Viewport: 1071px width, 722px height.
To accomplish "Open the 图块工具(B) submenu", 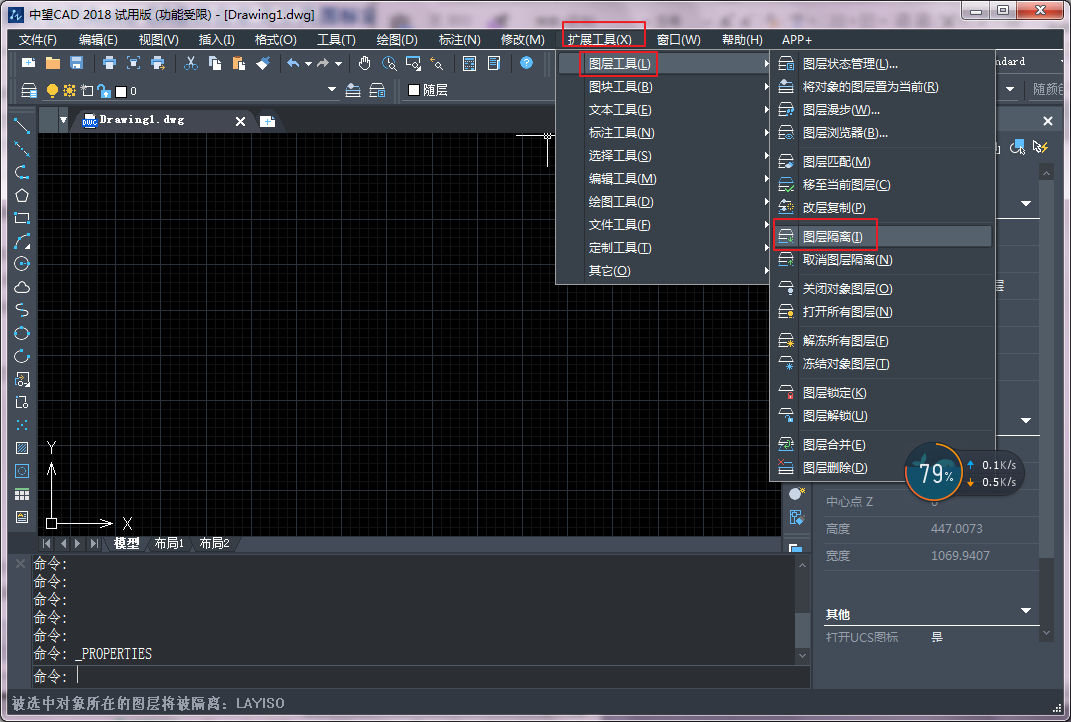I will [x=620, y=87].
